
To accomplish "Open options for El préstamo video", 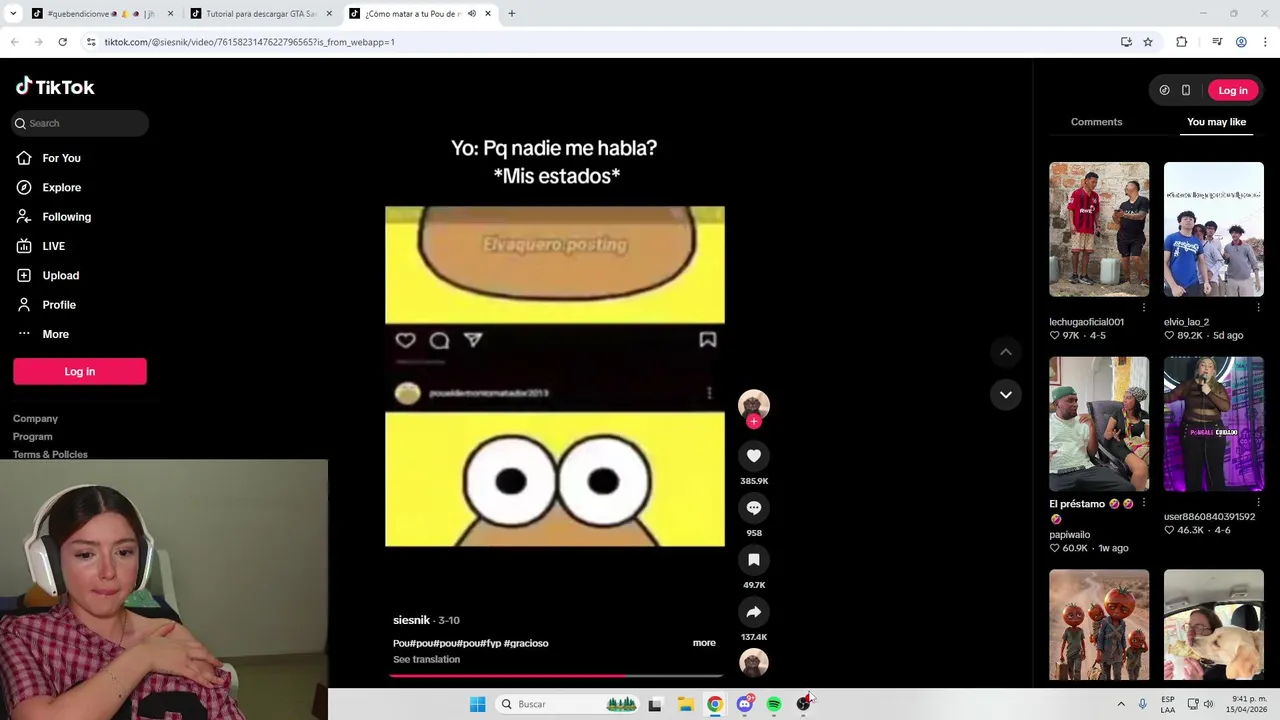I will pyautogui.click(x=1144, y=503).
